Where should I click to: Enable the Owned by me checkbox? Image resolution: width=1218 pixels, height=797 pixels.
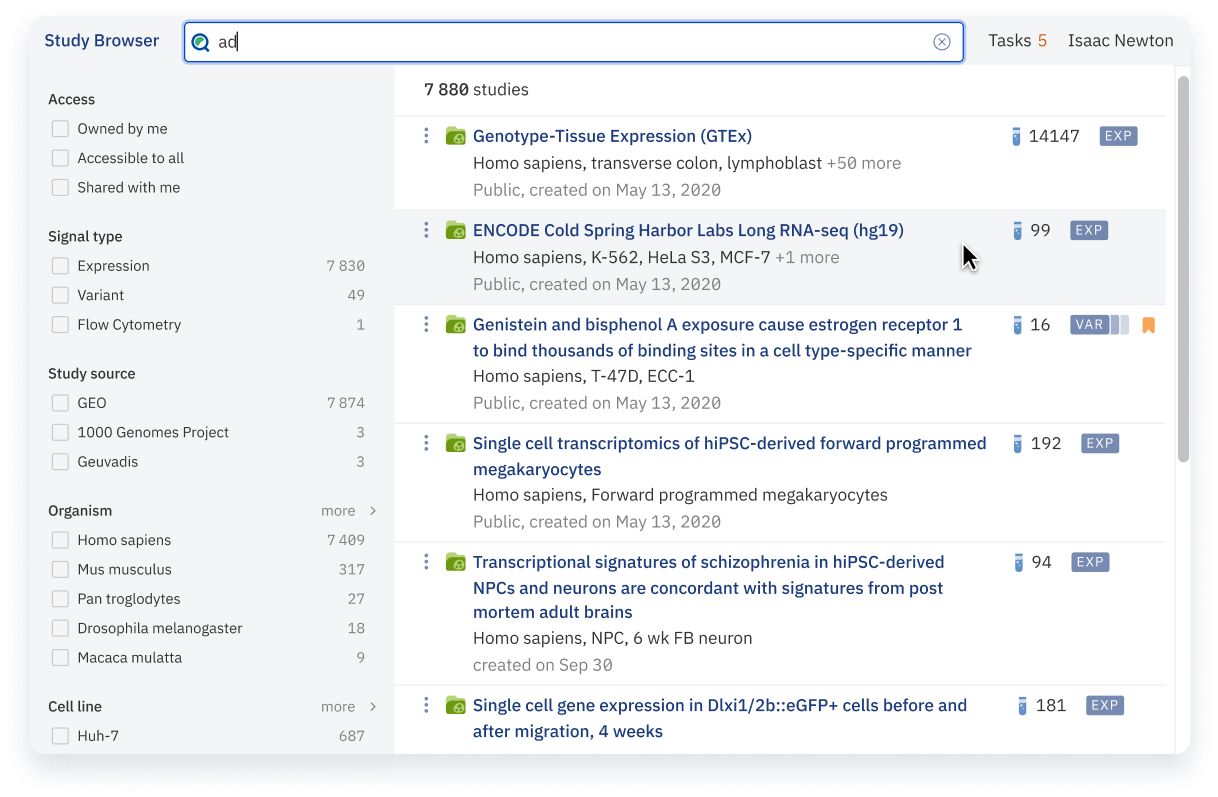61,129
